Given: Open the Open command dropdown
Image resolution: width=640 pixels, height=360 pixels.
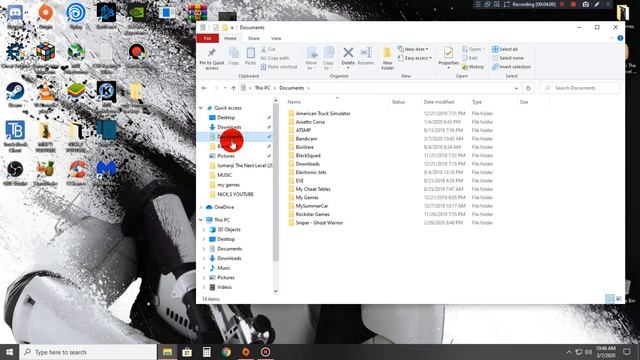Looking at the screenshot, I should (473, 49).
